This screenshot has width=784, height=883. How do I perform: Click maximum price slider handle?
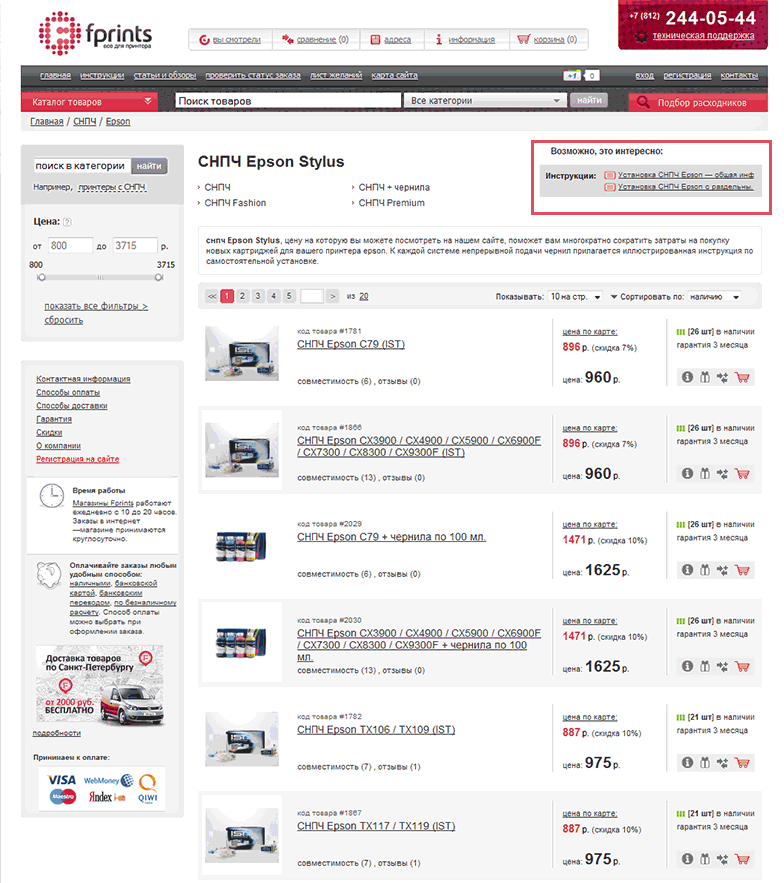tap(159, 277)
